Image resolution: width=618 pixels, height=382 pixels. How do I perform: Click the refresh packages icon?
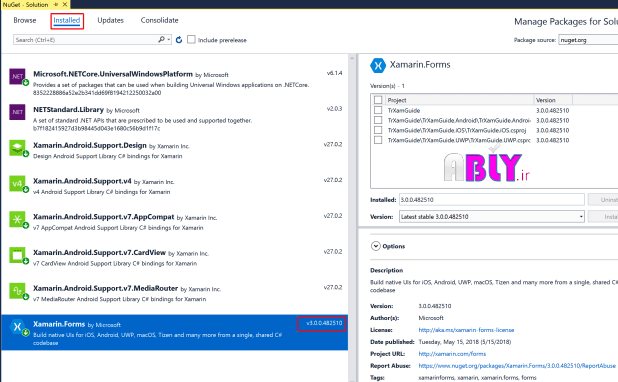179,40
